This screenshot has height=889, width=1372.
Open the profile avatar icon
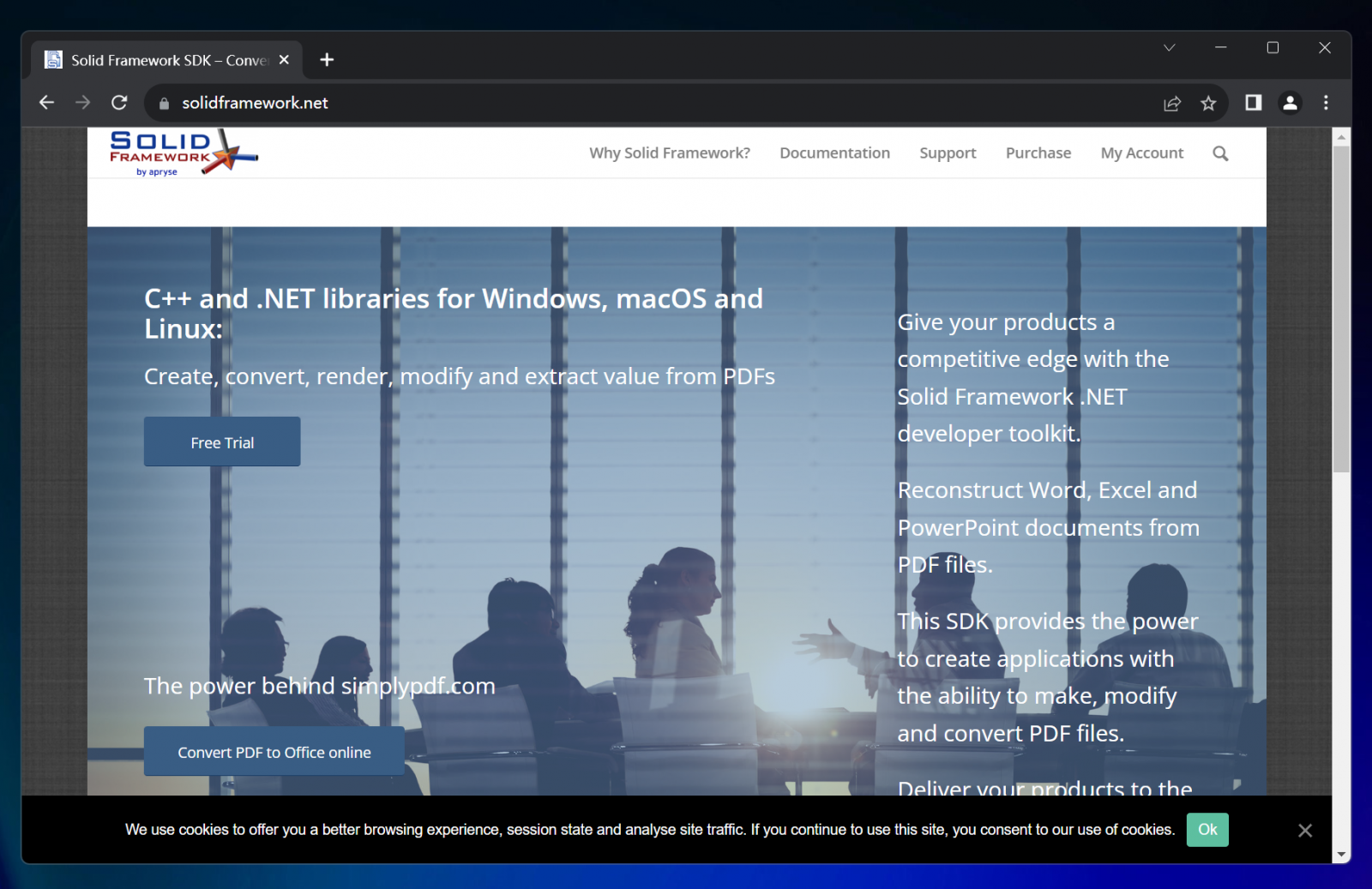(1290, 103)
